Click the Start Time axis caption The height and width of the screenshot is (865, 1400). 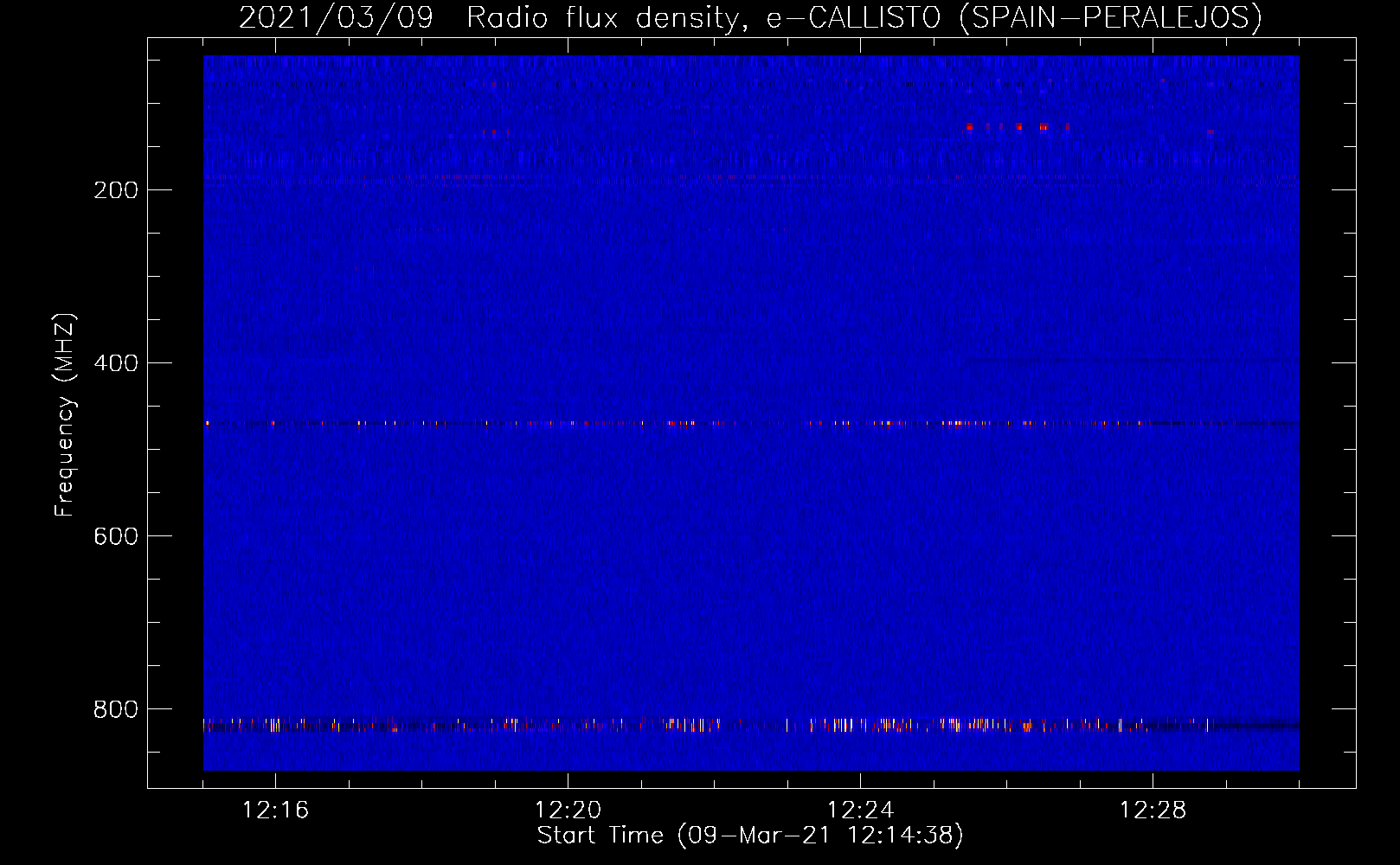pos(750,836)
